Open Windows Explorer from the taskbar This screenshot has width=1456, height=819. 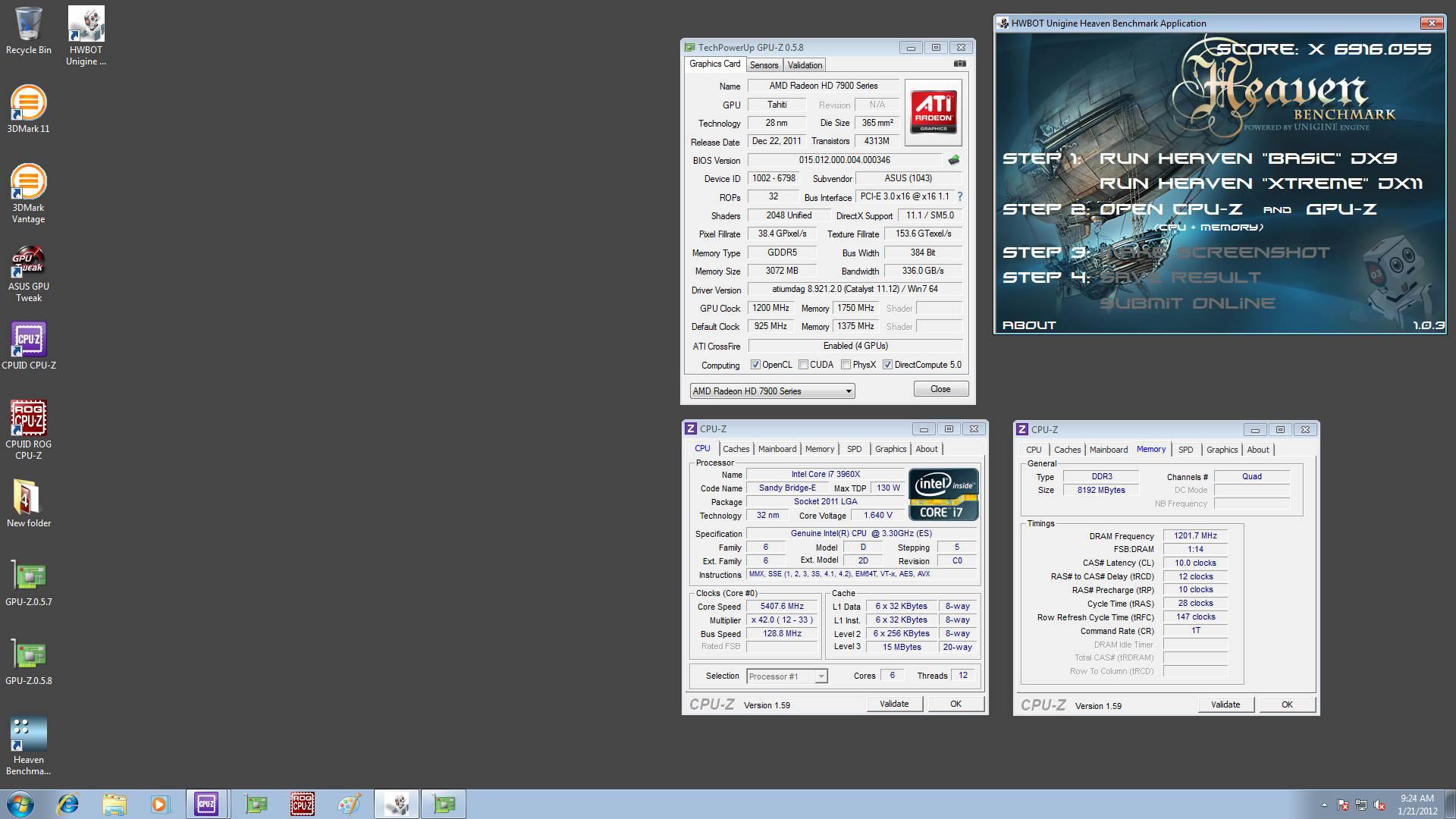pyautogui.click(x=114, y=804)
